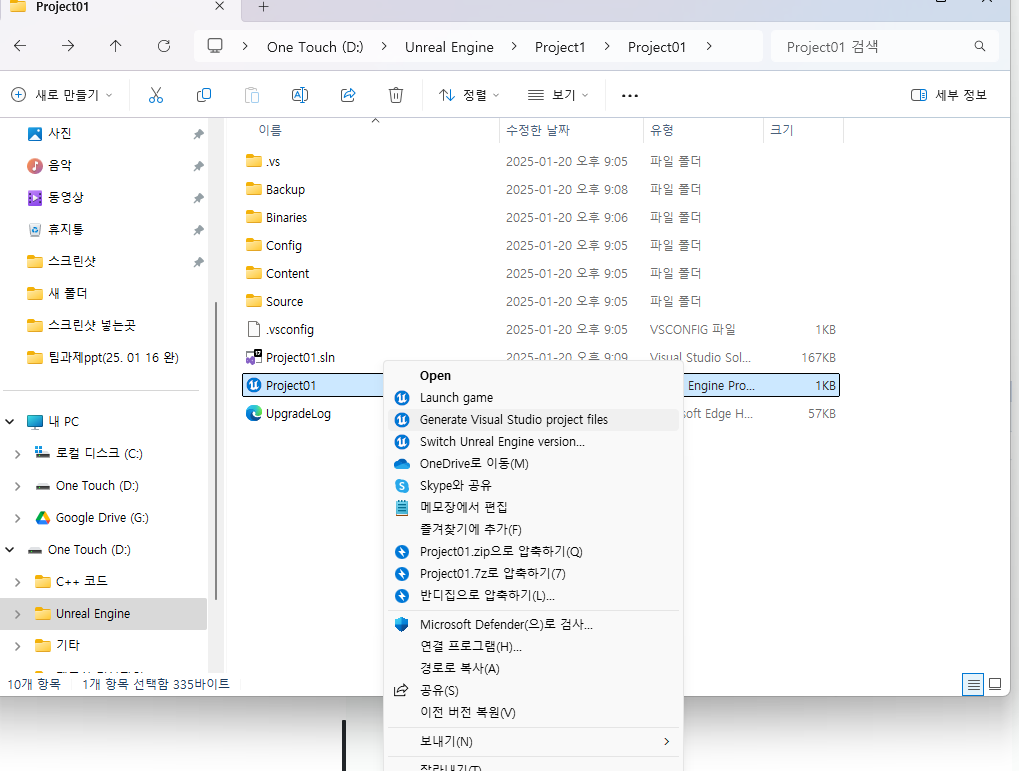Choose 경로로 복사(A) menu entry
This screenshot has height=771, width=1019.
click(534, 668)
